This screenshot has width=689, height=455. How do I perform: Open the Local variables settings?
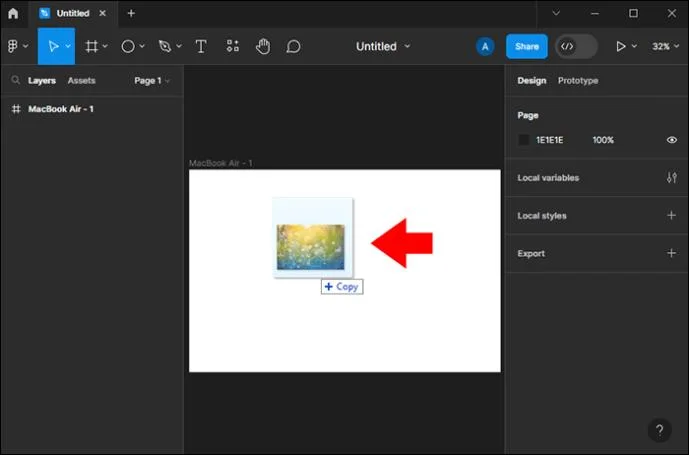[x=671, y=178]
